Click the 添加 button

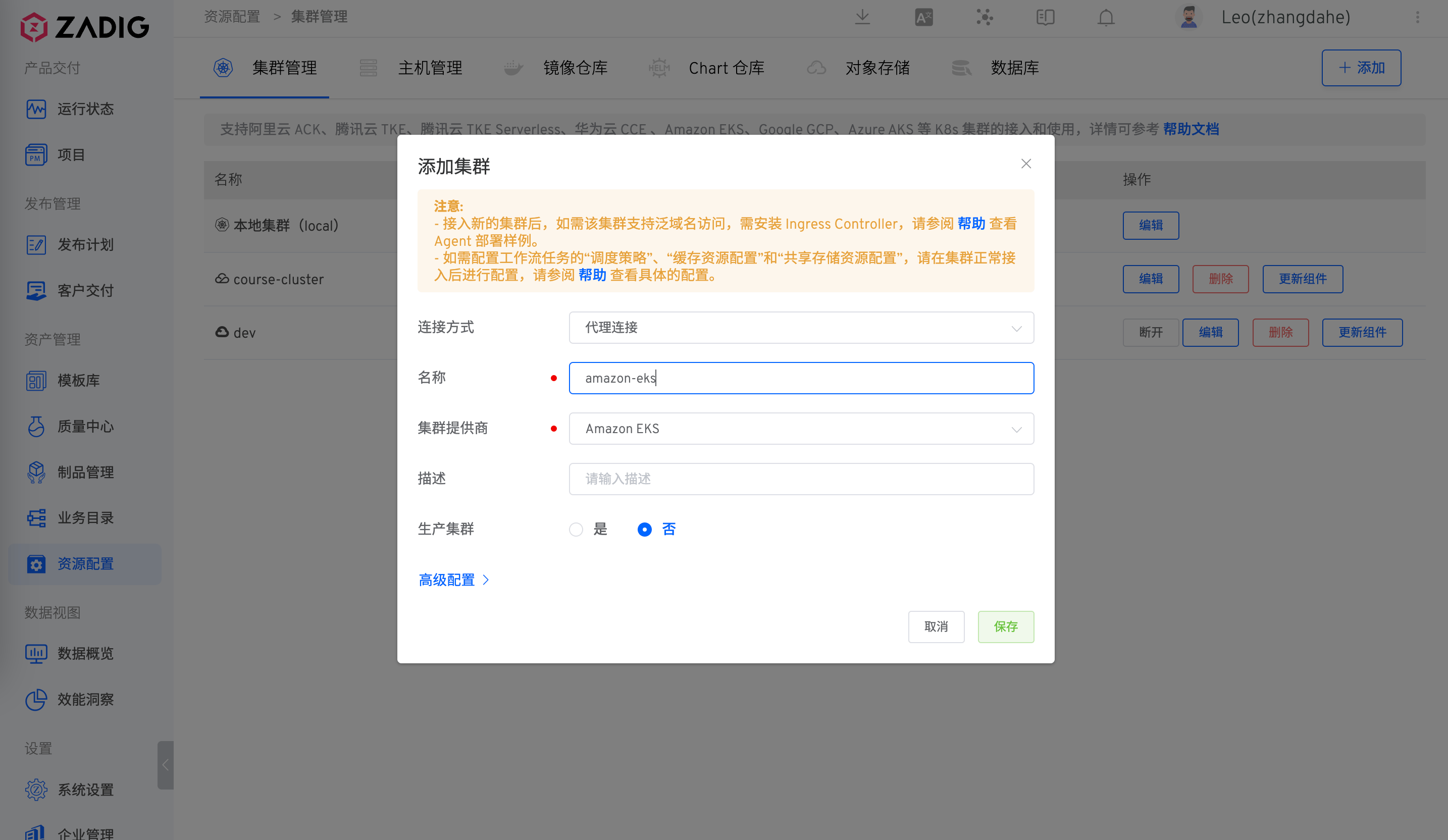1361,68
